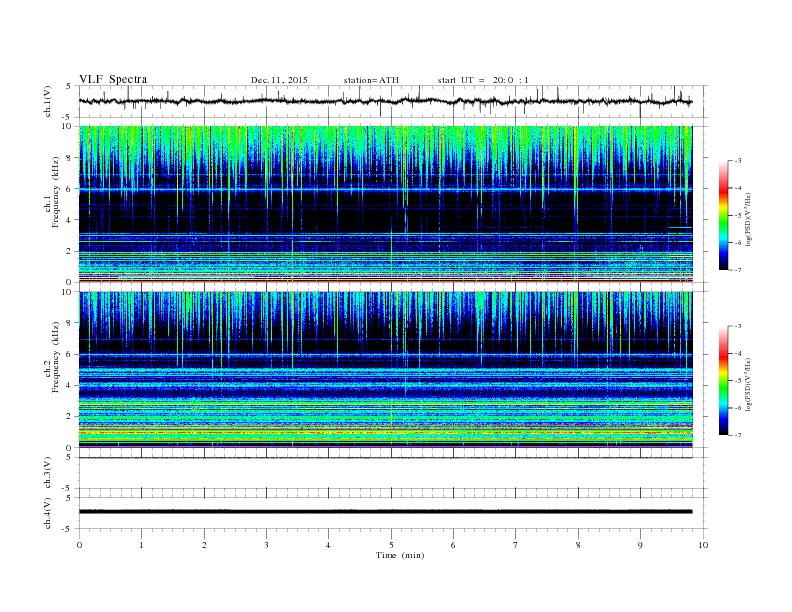Click the time axis tick label "6"
This screenshot has height=612, width=792.
453,545
